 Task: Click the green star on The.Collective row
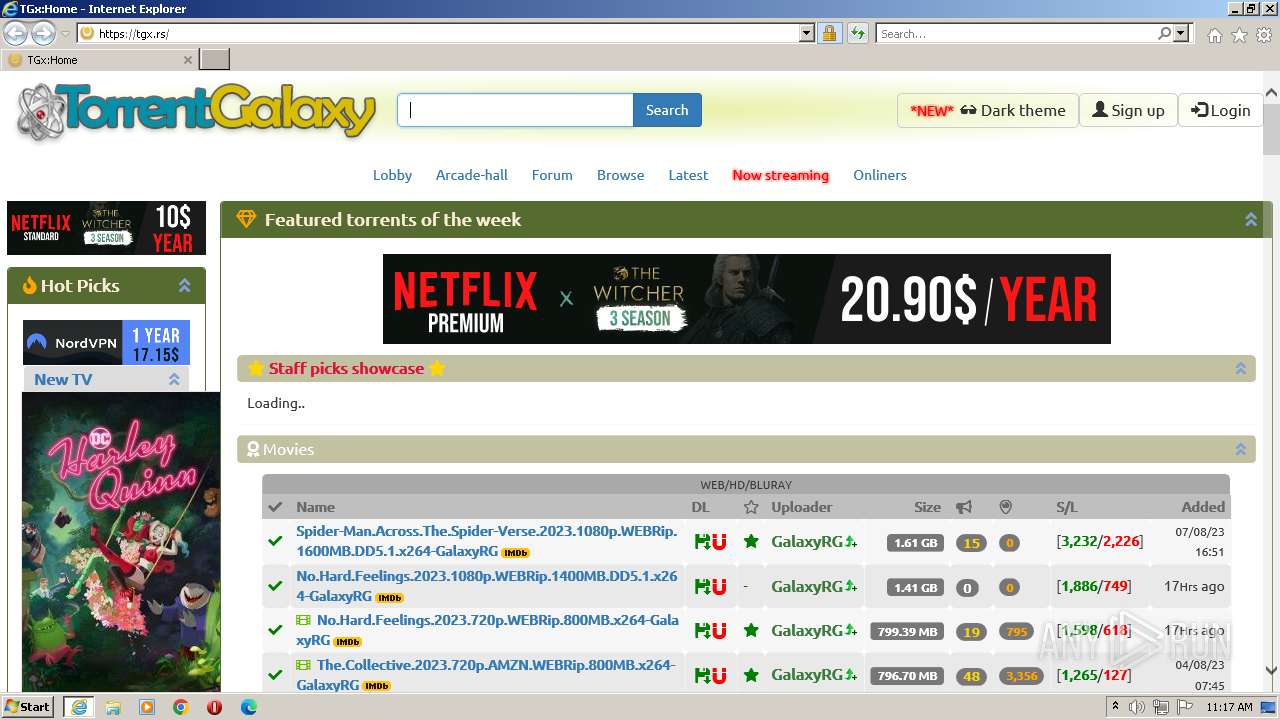pos(751,675)
